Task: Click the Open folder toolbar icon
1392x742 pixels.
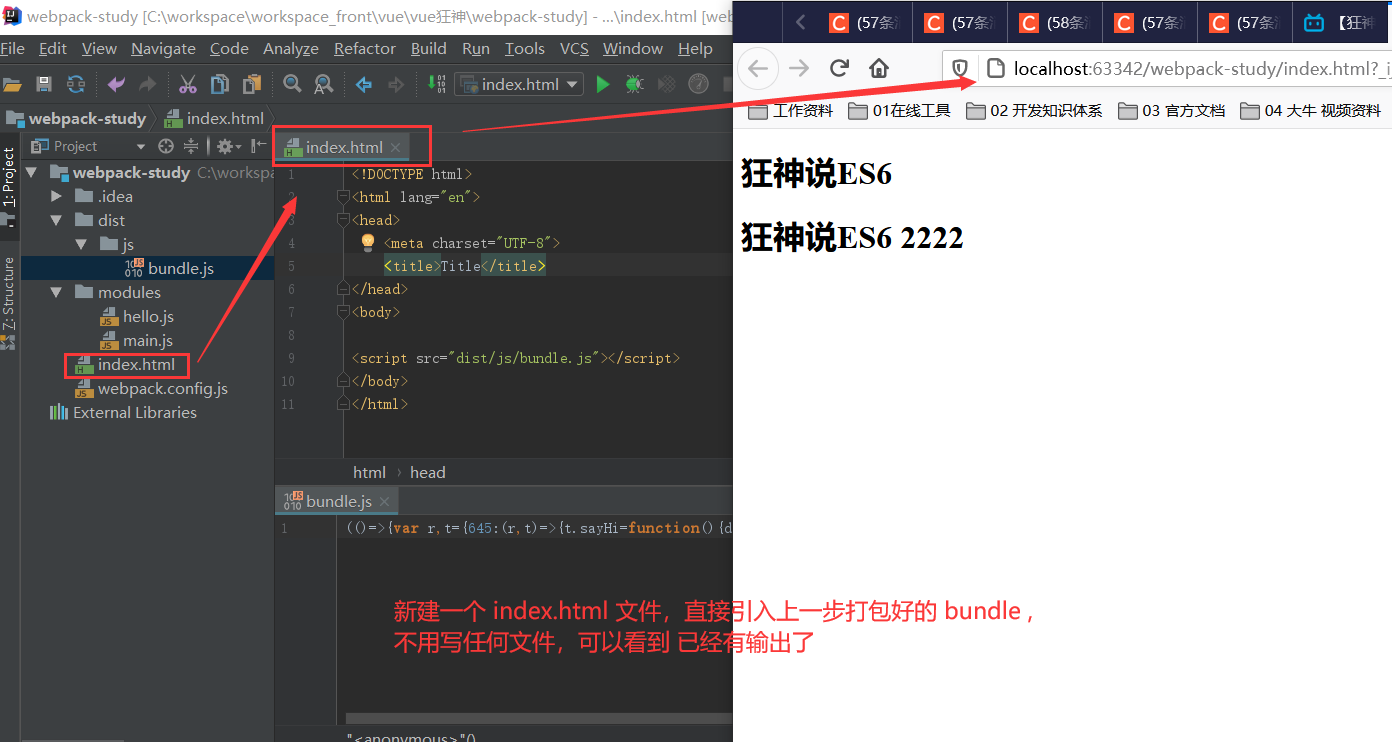Action: coord(12,84)
